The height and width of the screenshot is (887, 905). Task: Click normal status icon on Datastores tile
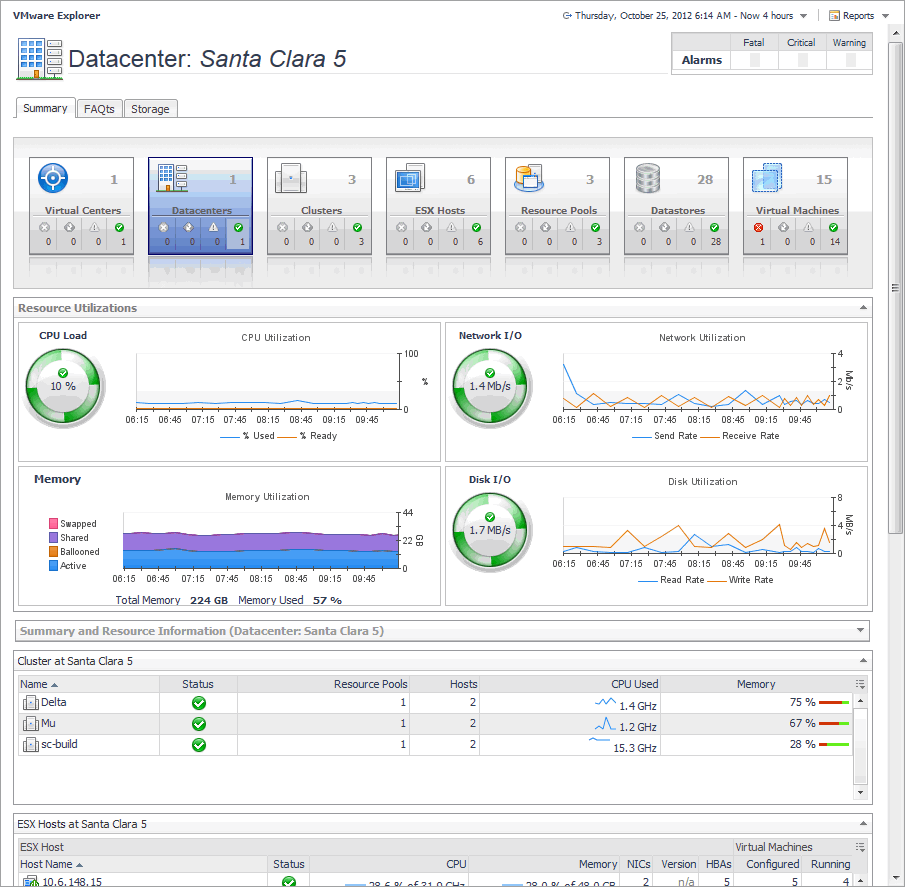715,227
